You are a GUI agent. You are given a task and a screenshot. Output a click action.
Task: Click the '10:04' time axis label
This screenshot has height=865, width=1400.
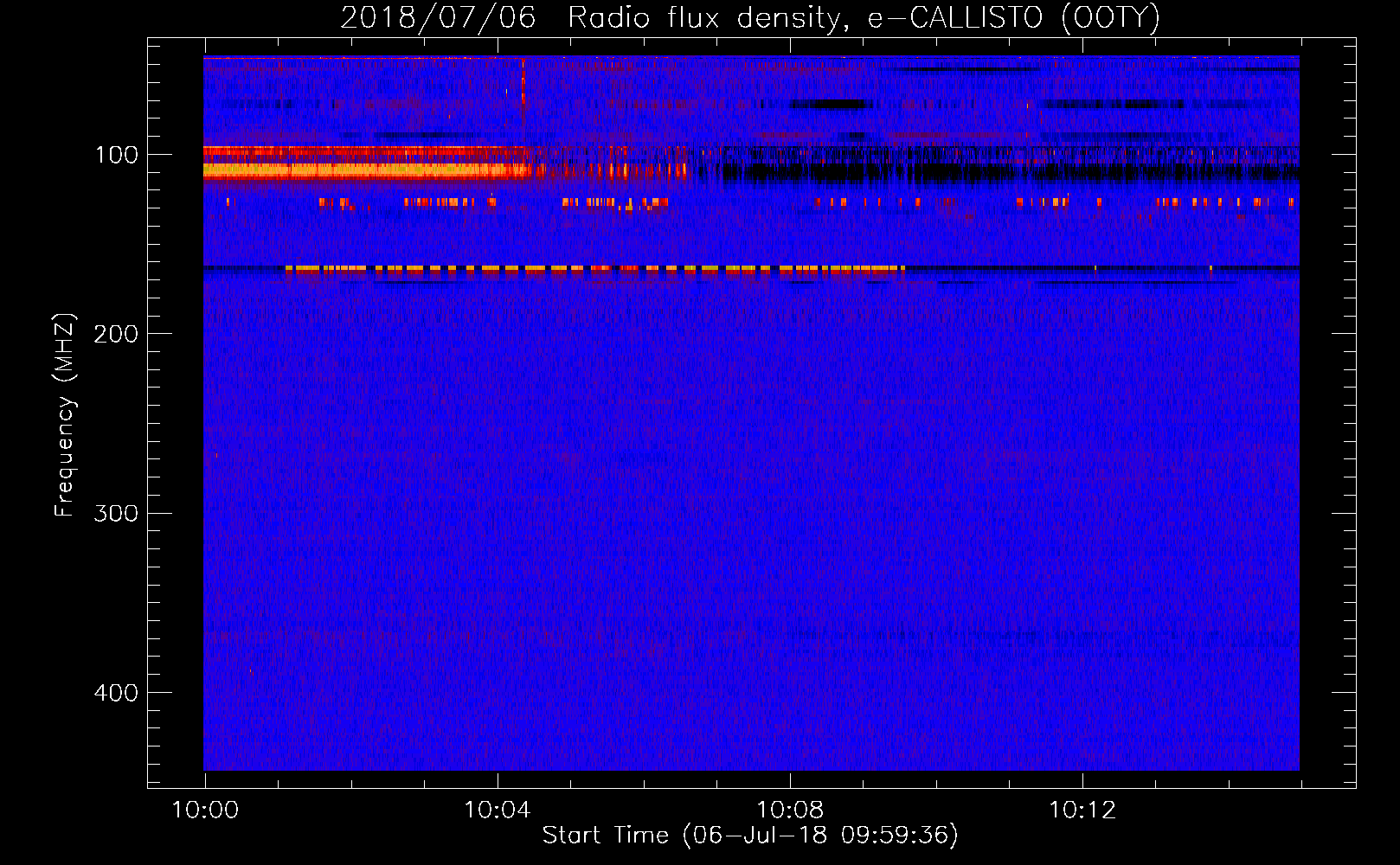(x=498, y=811)
